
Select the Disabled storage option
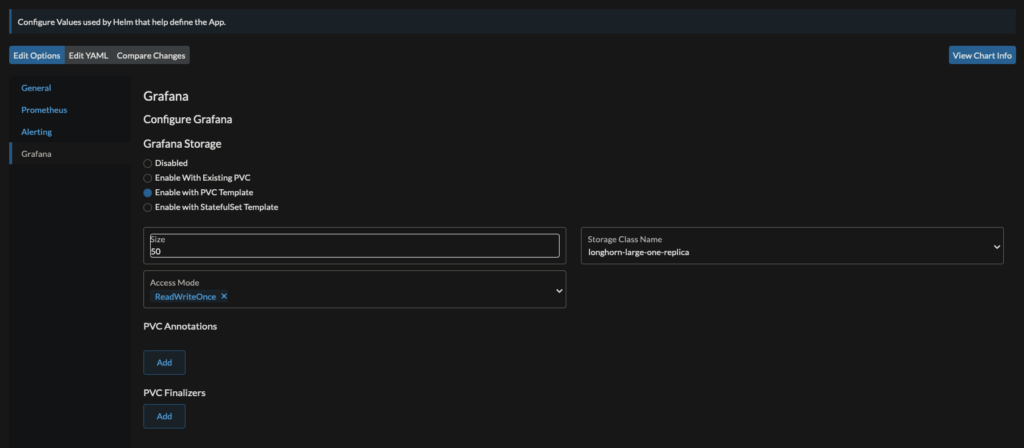[x=148, y=163]
